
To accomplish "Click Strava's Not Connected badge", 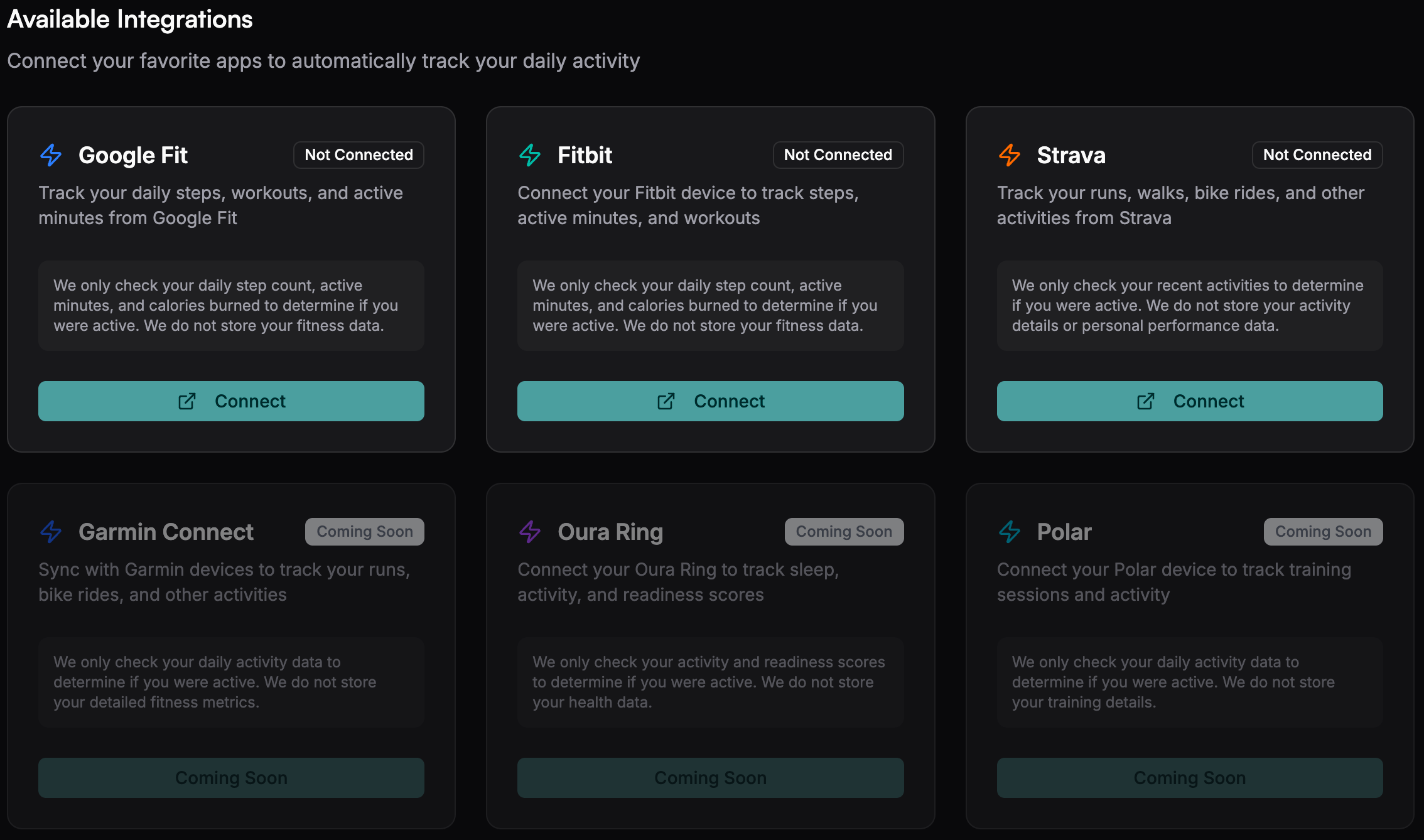I will (x=1317, y=155).
